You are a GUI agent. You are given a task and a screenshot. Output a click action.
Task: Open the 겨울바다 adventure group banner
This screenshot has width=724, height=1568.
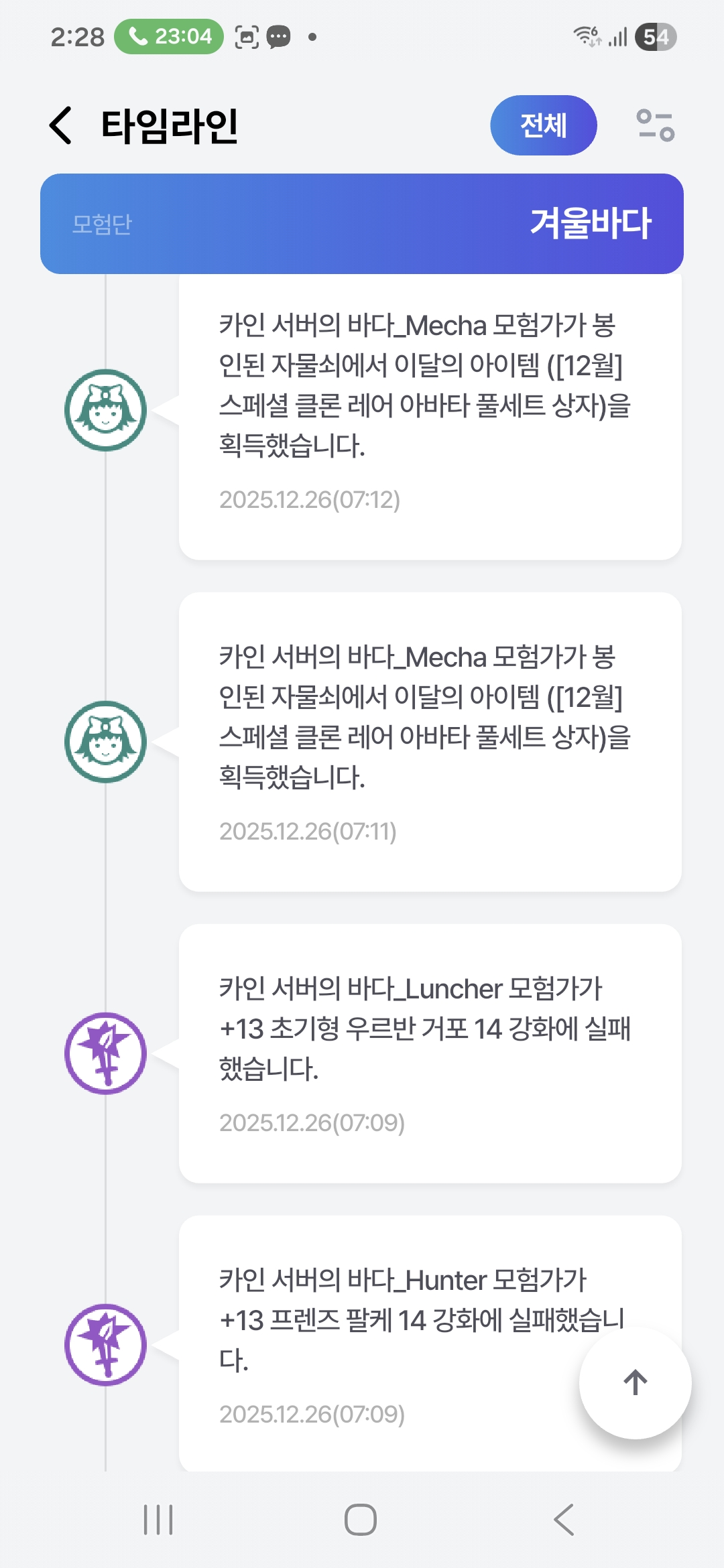[x=362, y=224]
